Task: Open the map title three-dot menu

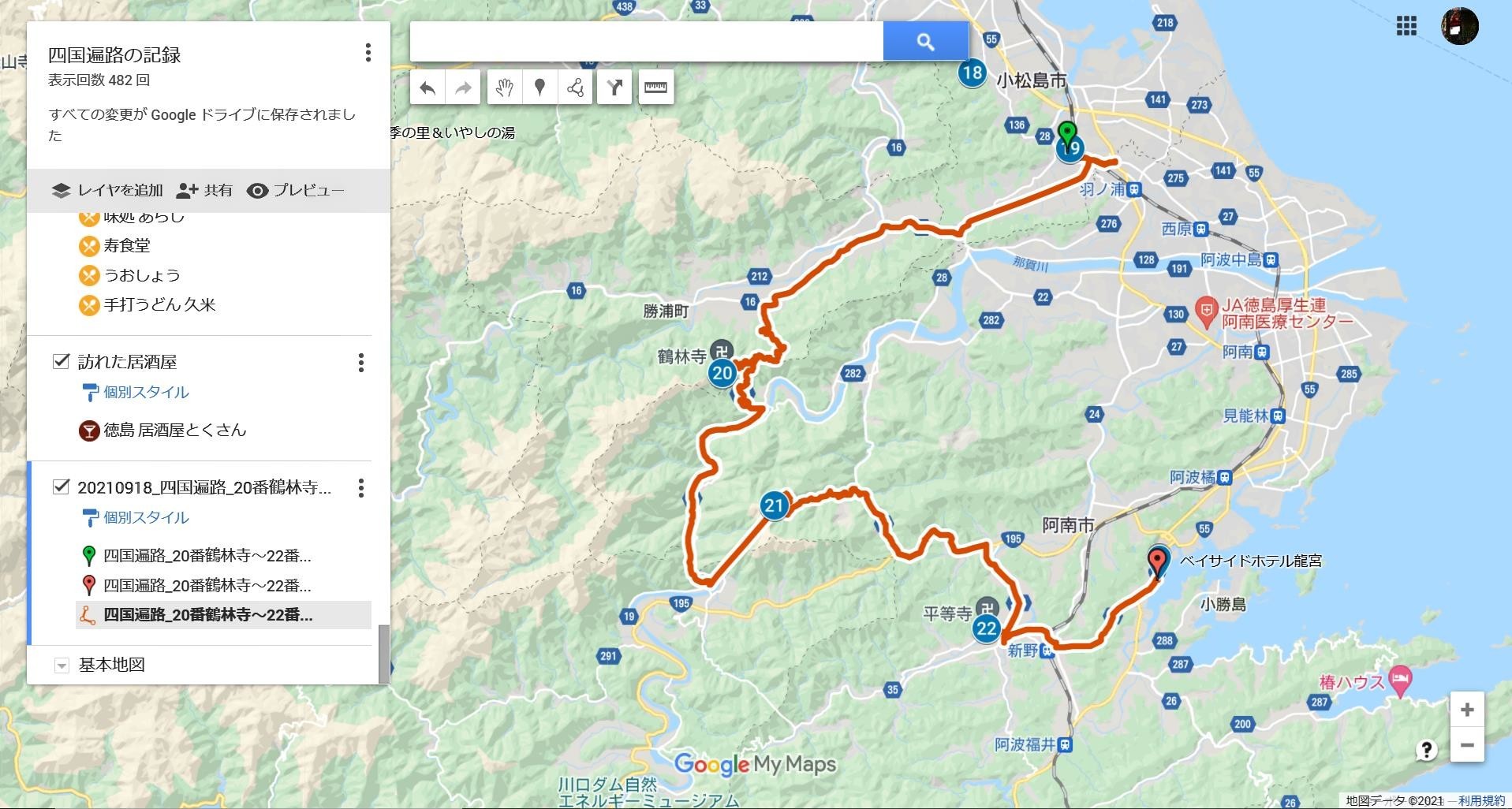Action: [x=368, y=53]
